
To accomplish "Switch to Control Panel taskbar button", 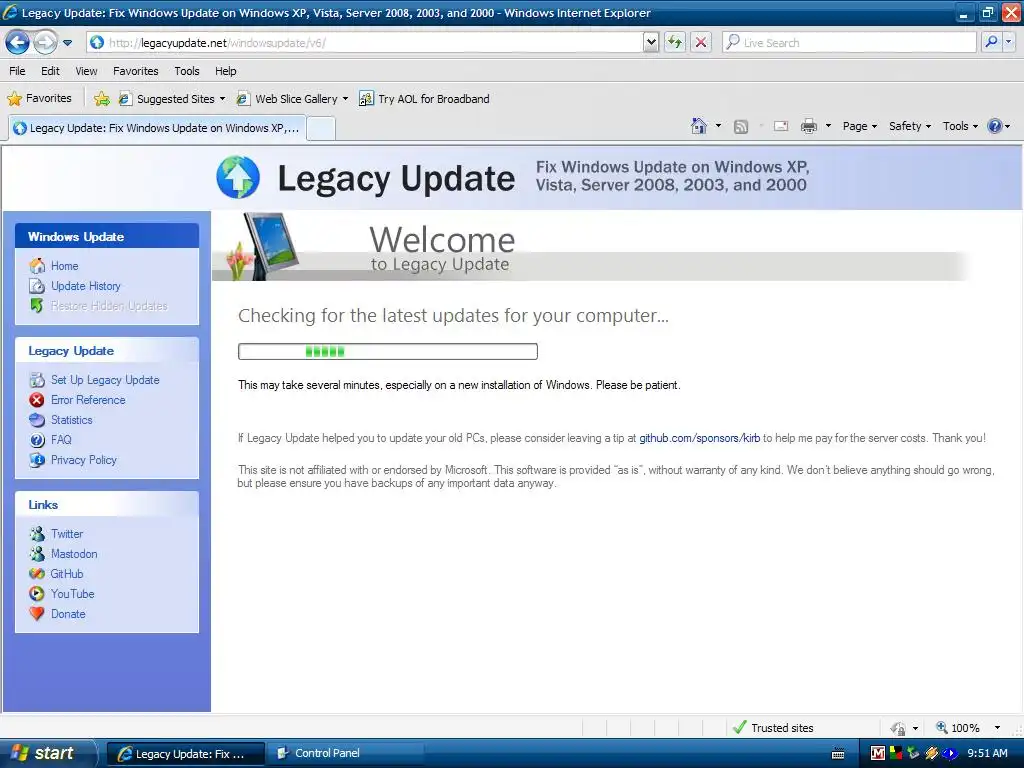I will point(345,753).
